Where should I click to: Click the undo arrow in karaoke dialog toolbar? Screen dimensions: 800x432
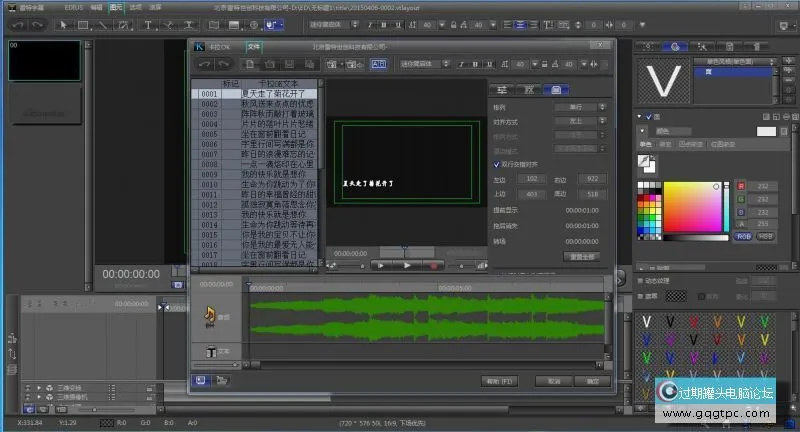pyautogui.click(x=204, y=63)
